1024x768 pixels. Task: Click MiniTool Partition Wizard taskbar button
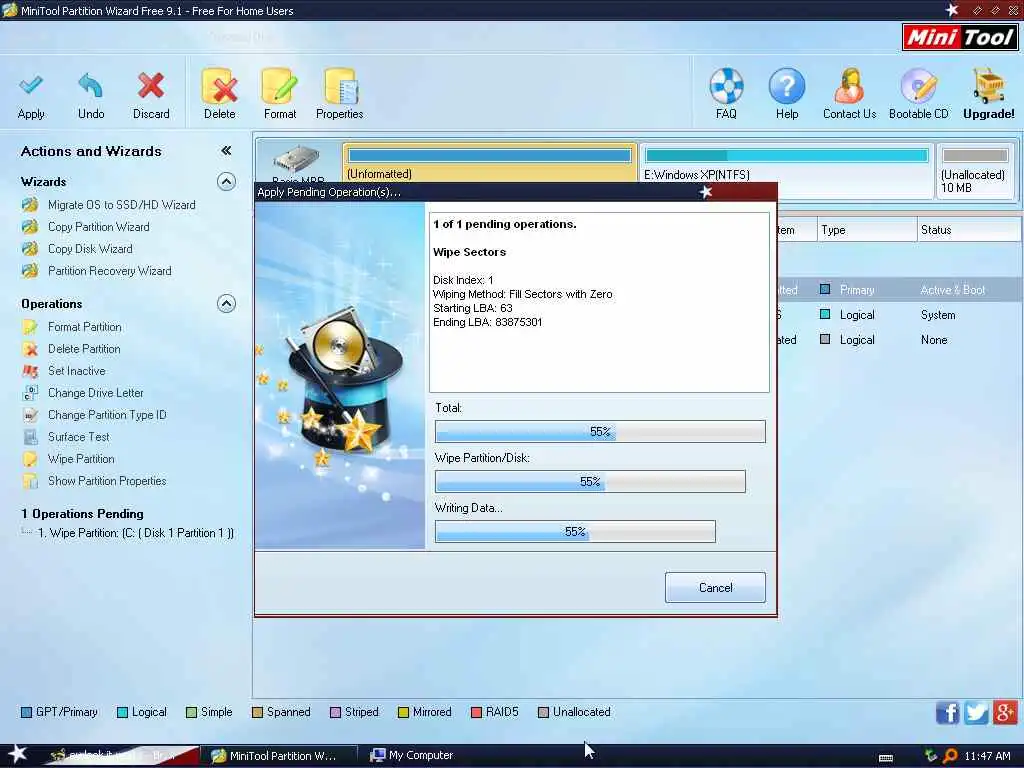pyautogui.click(x=278, y=756)
